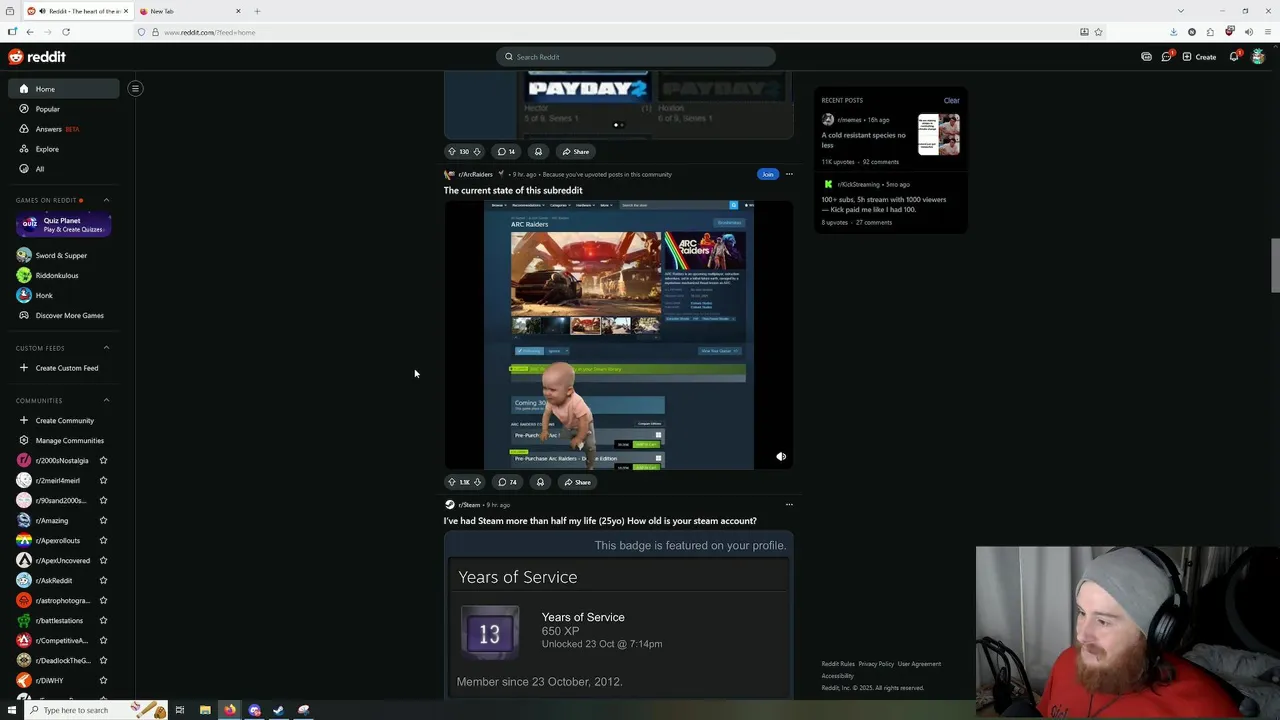Screen dimensions: 1280x720
Task: Open the Windows Start menu
Action: click(x=12, y=710)
